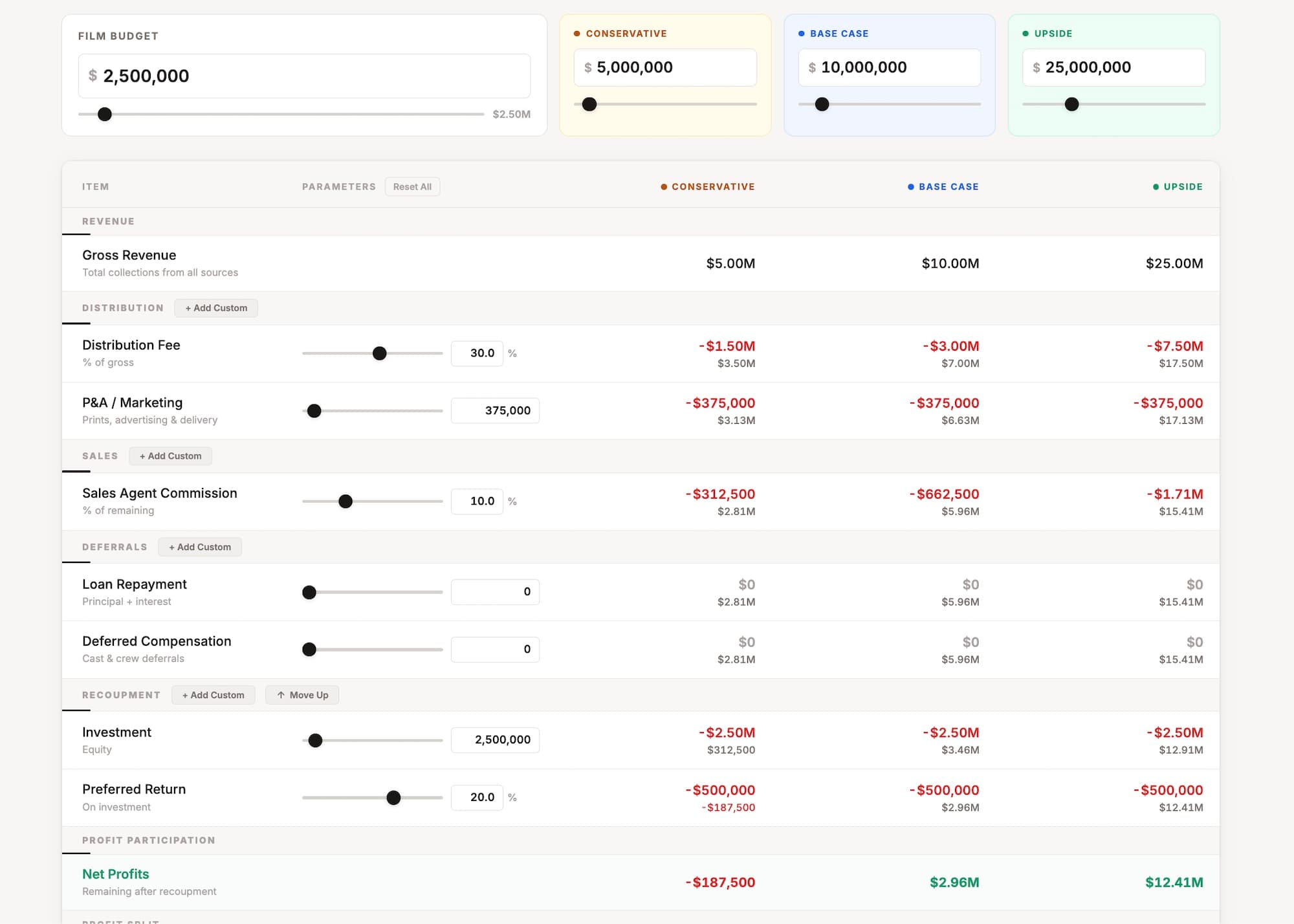Click the Deferred Compensation value field

[495, 648]
